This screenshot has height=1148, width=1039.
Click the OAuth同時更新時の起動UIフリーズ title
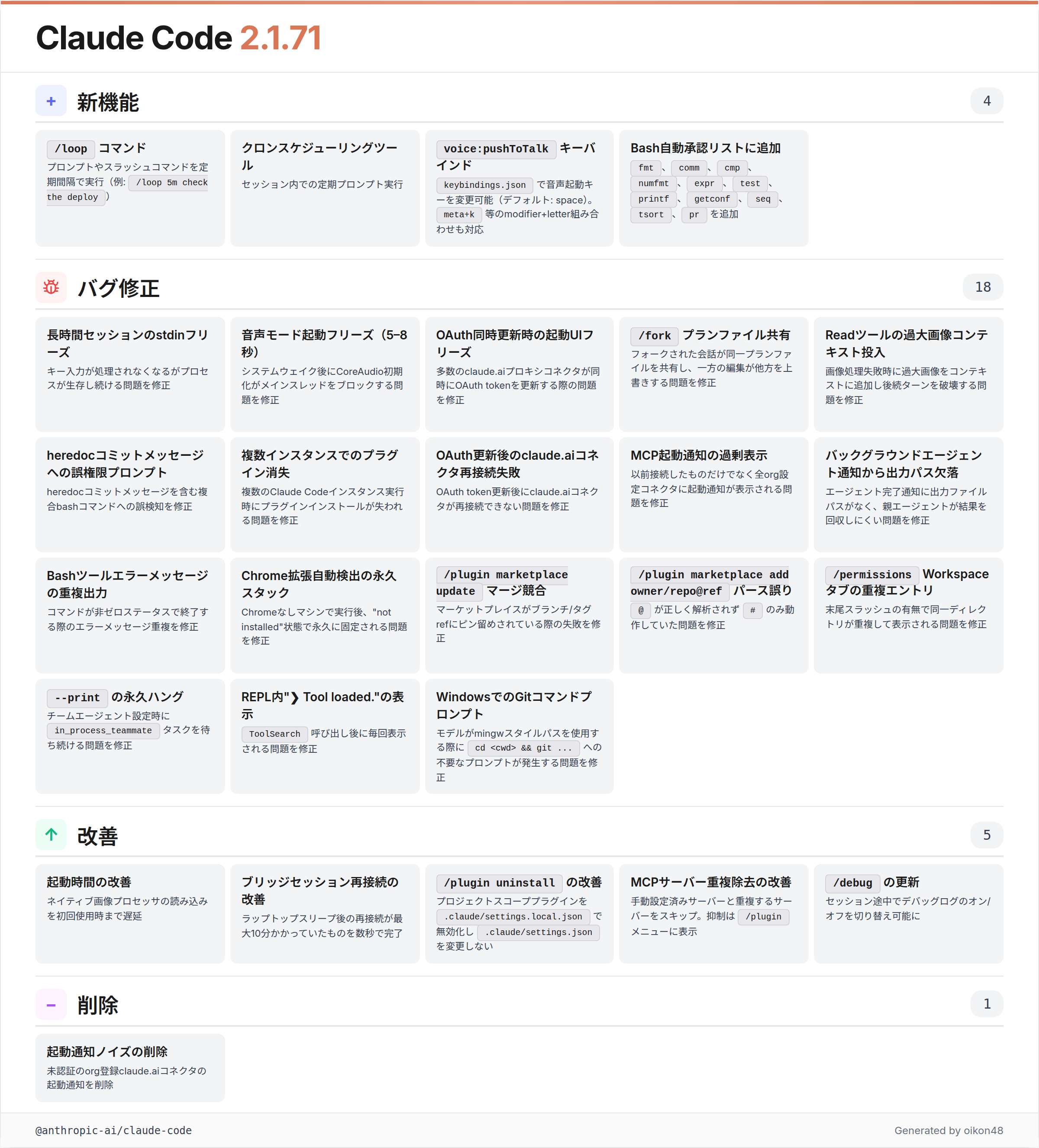(514, 343)
